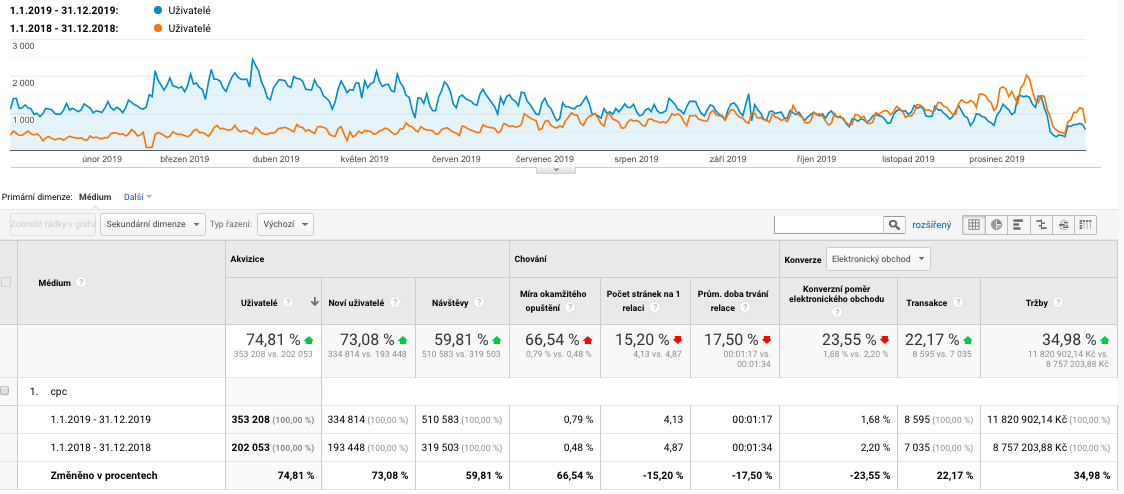The image size is (1124, 494).
Task: Switch to comparison view icon
Action: [x=1041, y=224]
